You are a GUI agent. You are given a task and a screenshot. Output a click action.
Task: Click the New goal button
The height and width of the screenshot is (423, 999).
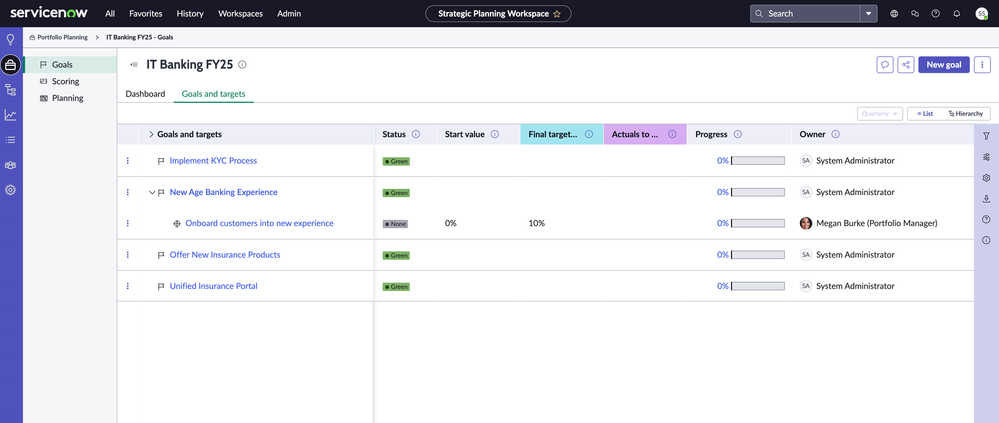point(943,65)
